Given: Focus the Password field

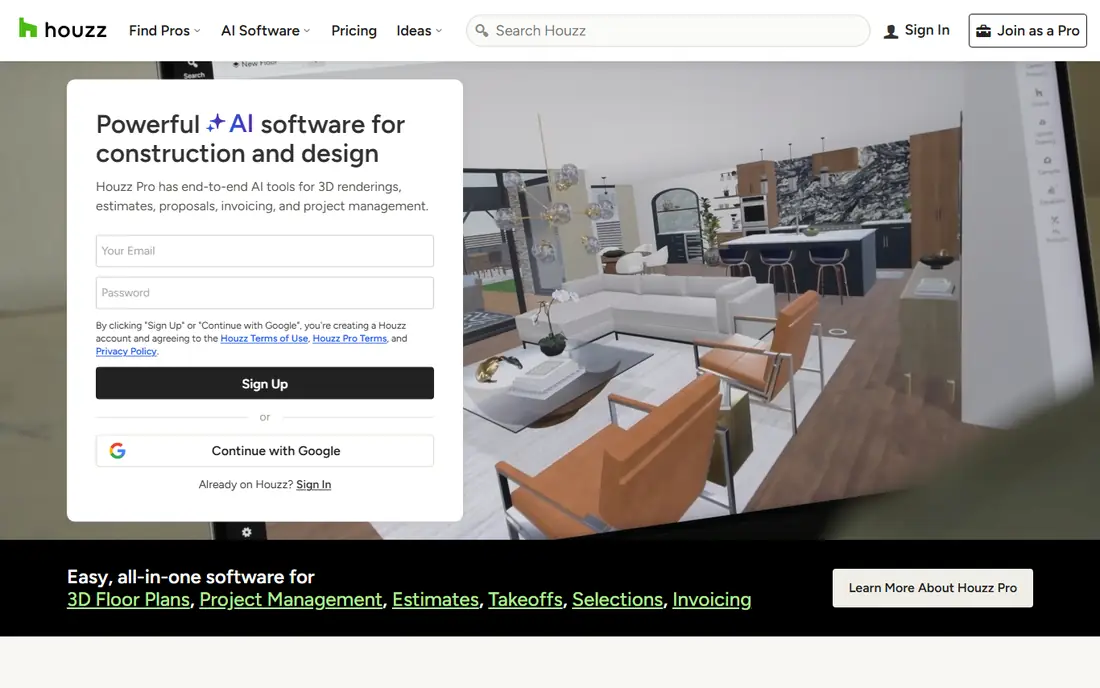Looking at the screenshot, I should [x=264, y=293].
